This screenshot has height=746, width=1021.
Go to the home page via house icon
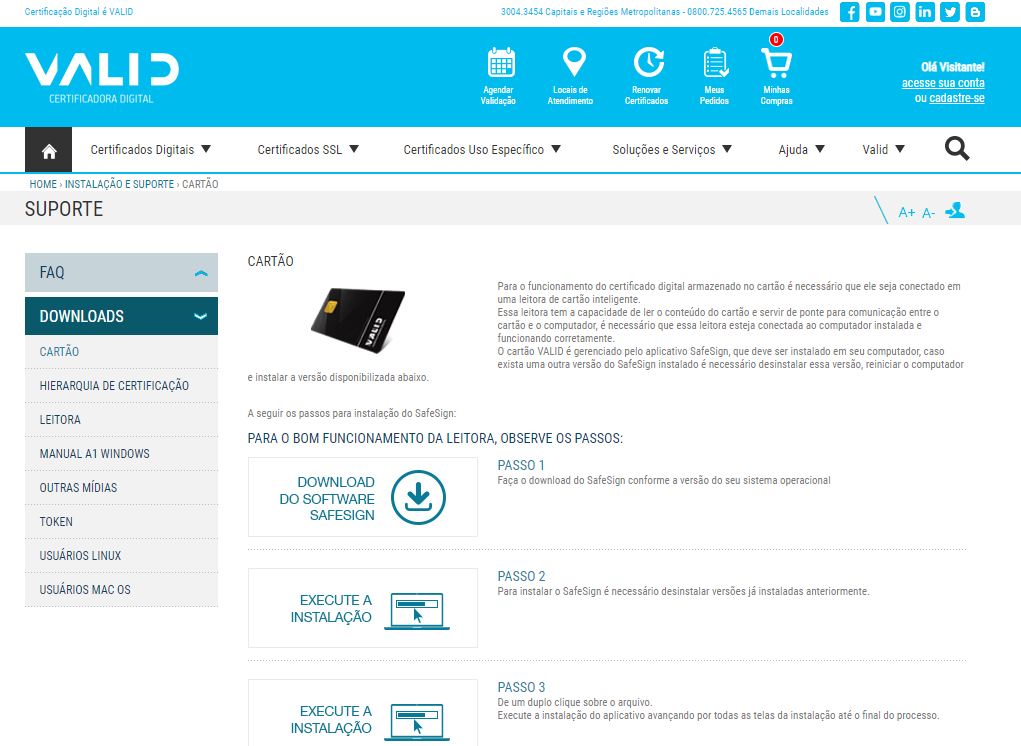(x=49, y=150)
